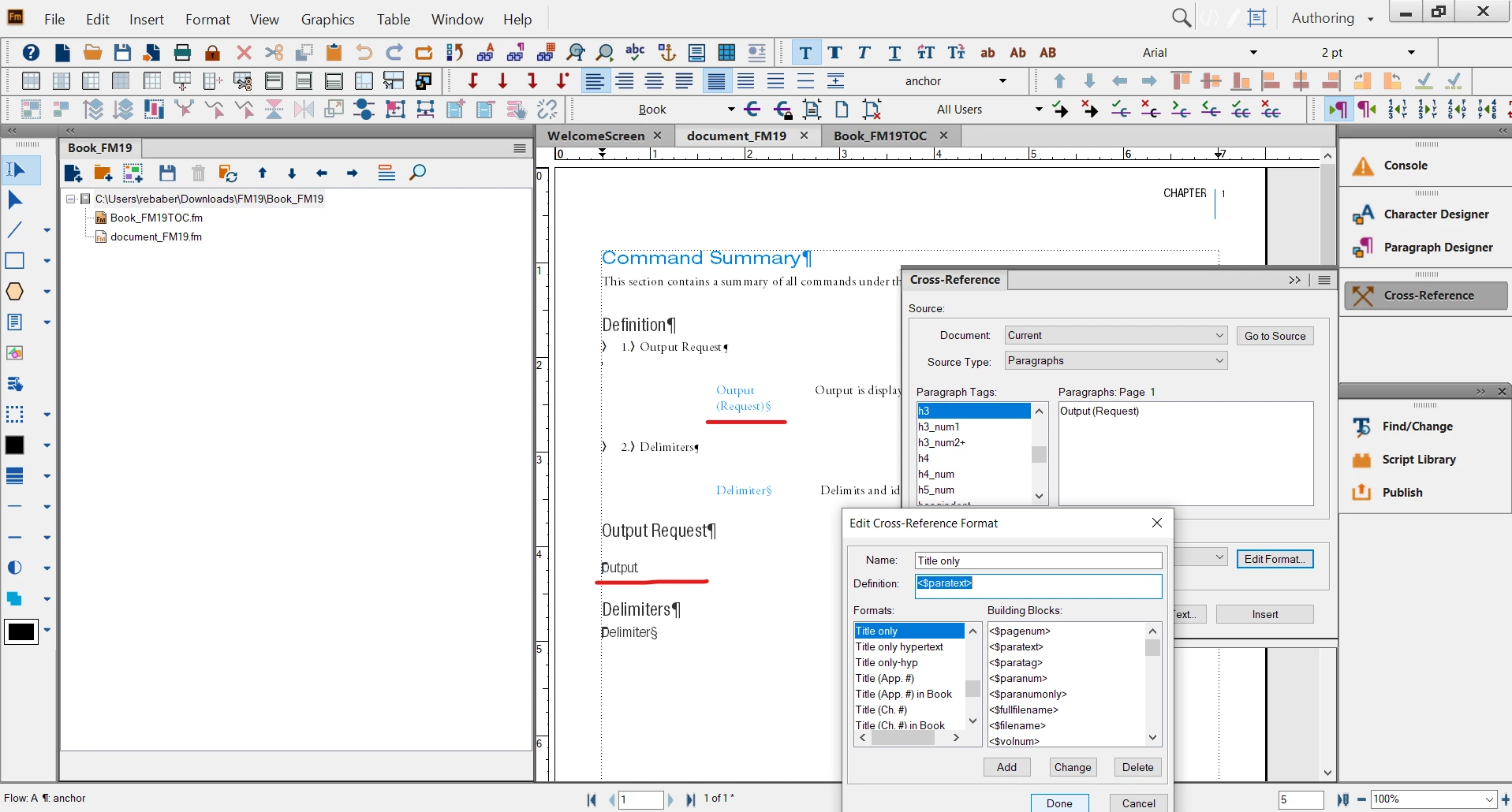Click the New document icon

pos(62,53)
